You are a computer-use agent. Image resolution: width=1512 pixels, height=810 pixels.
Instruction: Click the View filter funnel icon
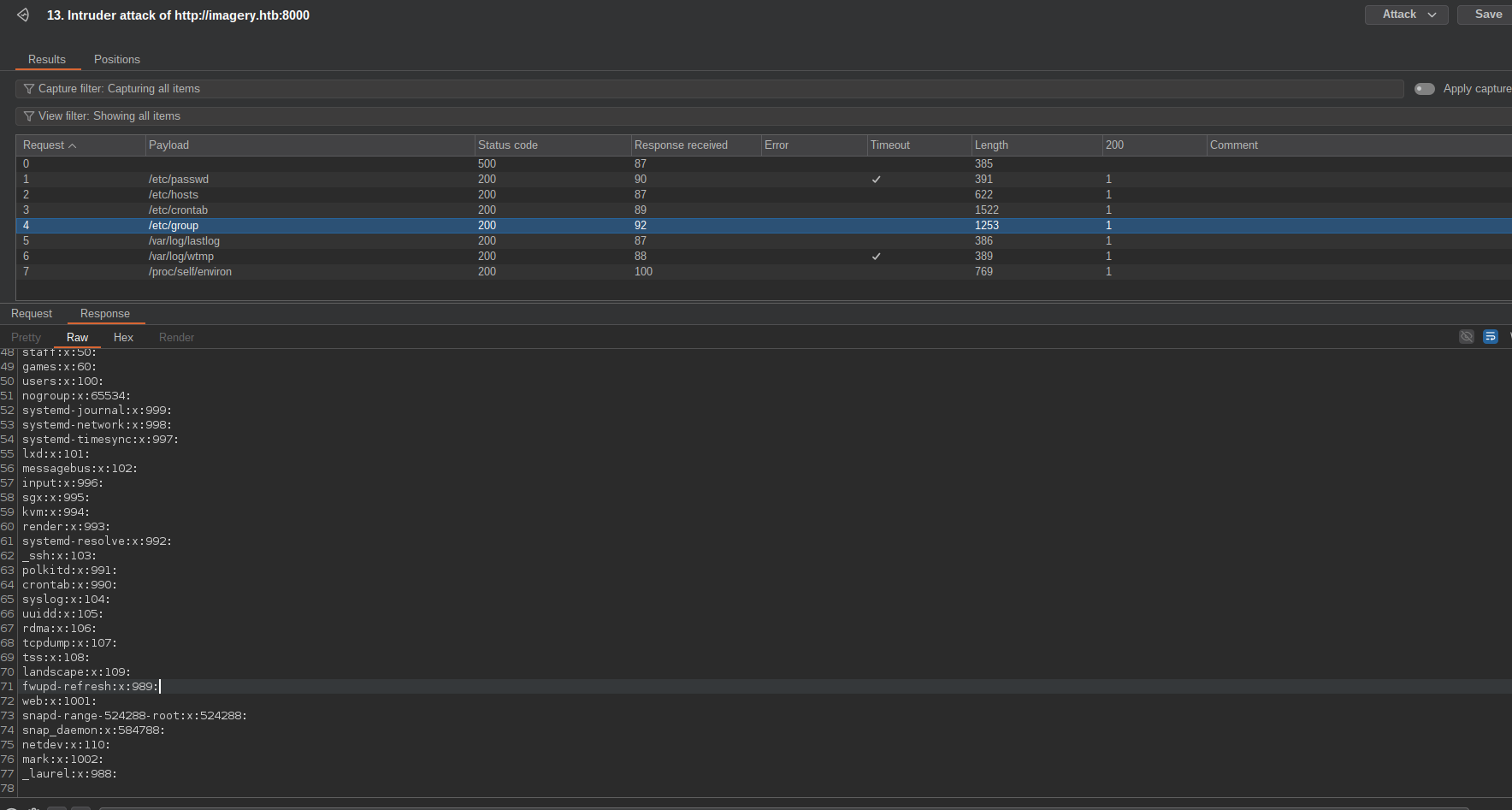(29, 116)
